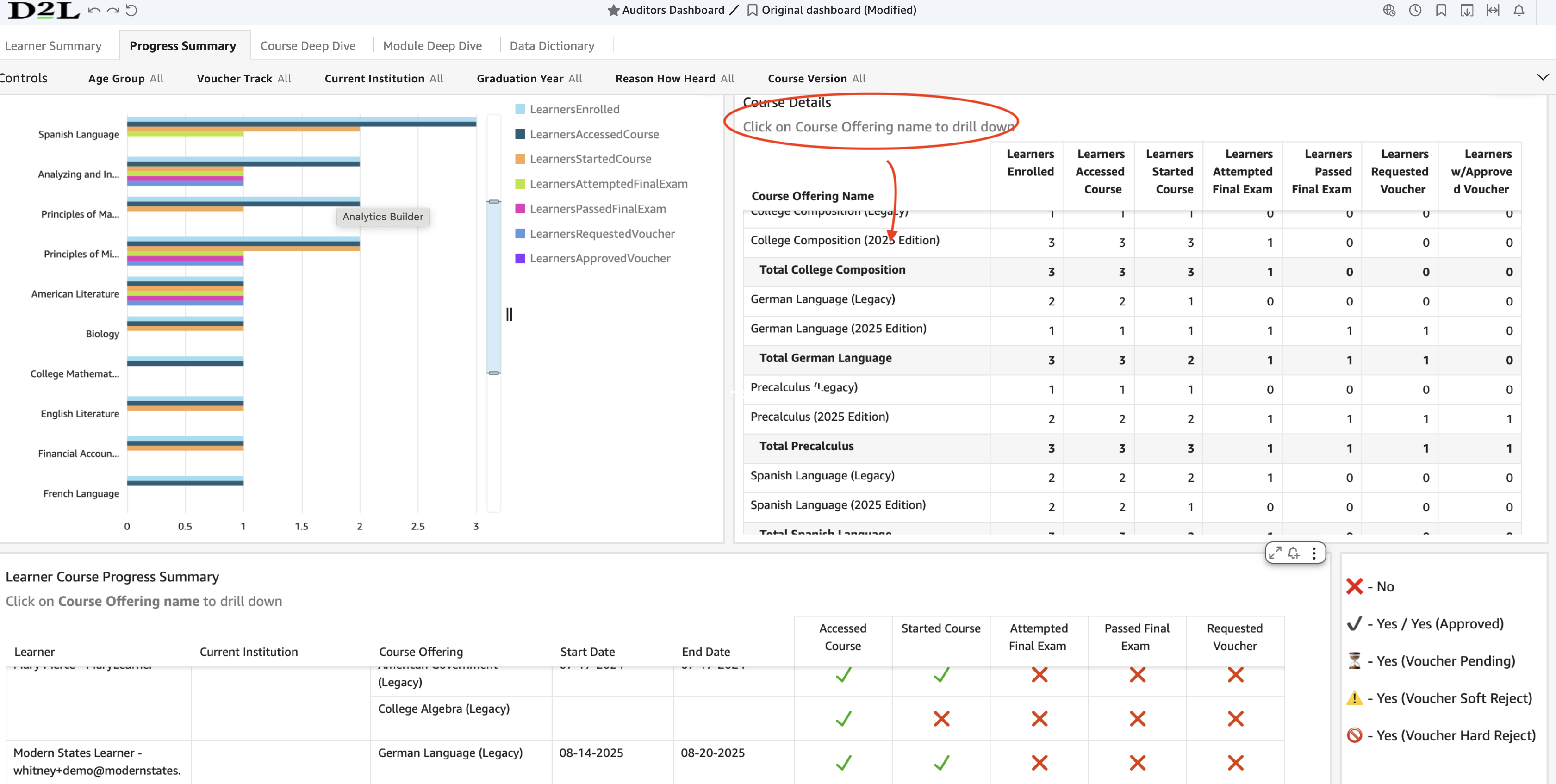Create an alert from the Course Details widget
Image resolution: width=1556 pixels, height=784 pixels.
(x=1294, y=553)
